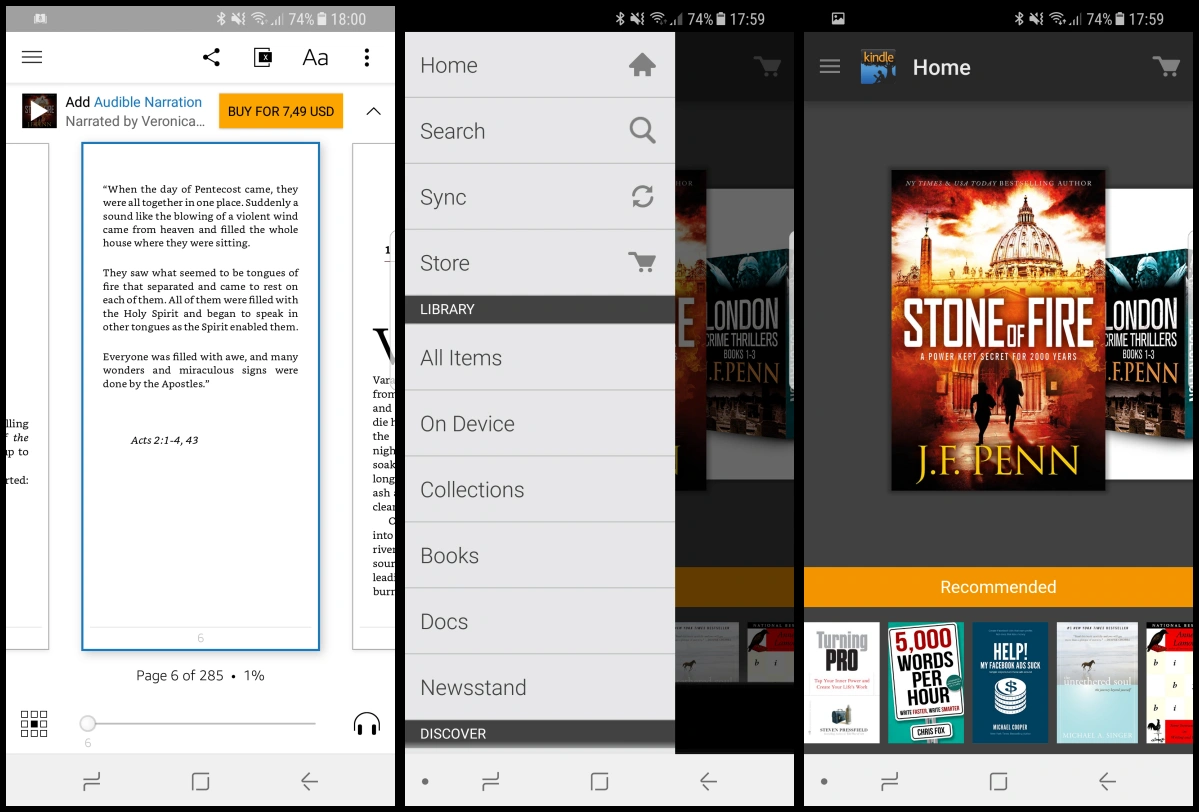Open the store cart on Home screen
1199x812 pixels.
pyautogui.click(x=1166, y=67)
